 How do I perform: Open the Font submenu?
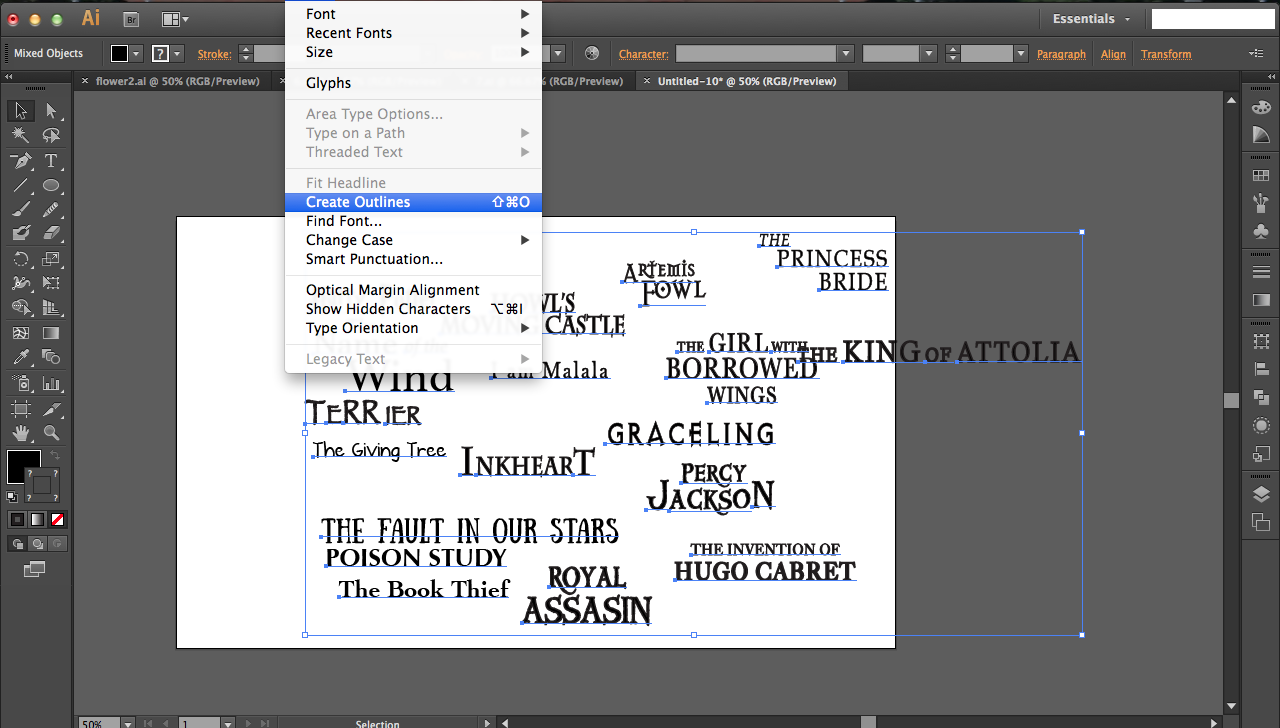pyautogui.click(x=413, y=14)
